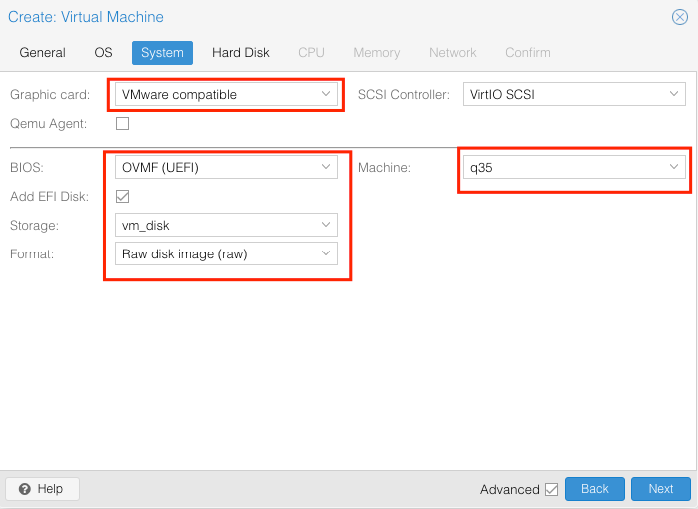
Task: Click the vm_disk storage field
Action: point(226,225)
